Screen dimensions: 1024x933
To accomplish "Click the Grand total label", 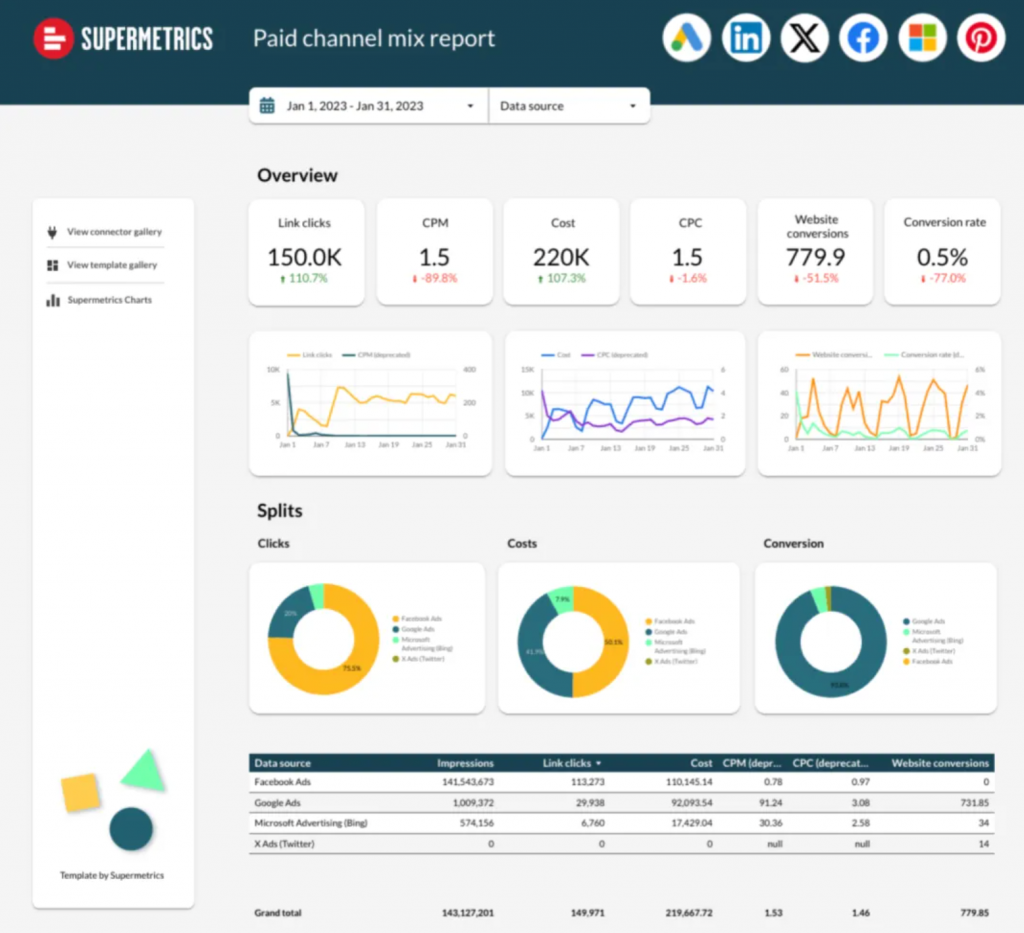I will click(x=278, y=913).
